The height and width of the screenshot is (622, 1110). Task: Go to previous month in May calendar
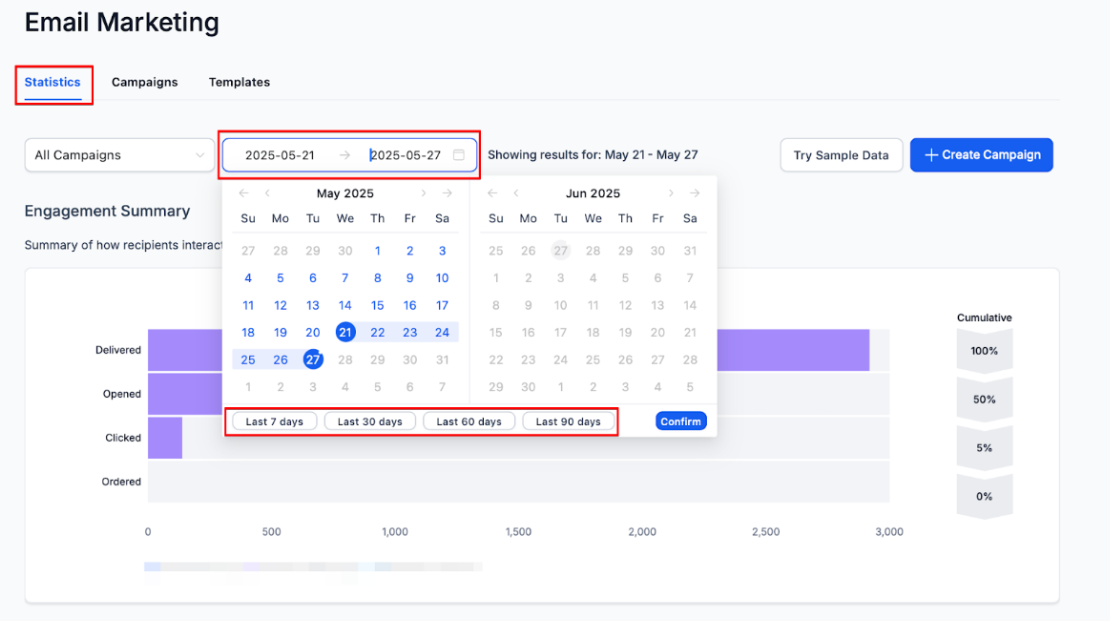tap(268, 194)
